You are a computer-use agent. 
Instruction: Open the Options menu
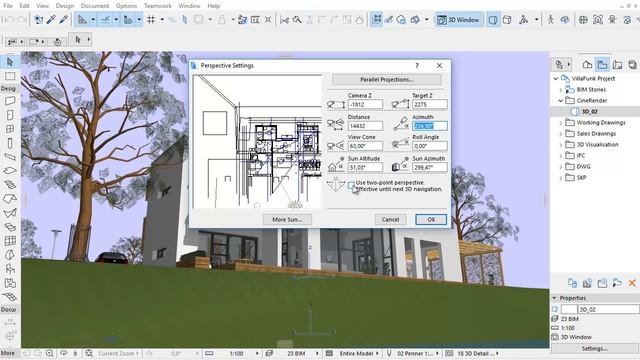(127, 6)
